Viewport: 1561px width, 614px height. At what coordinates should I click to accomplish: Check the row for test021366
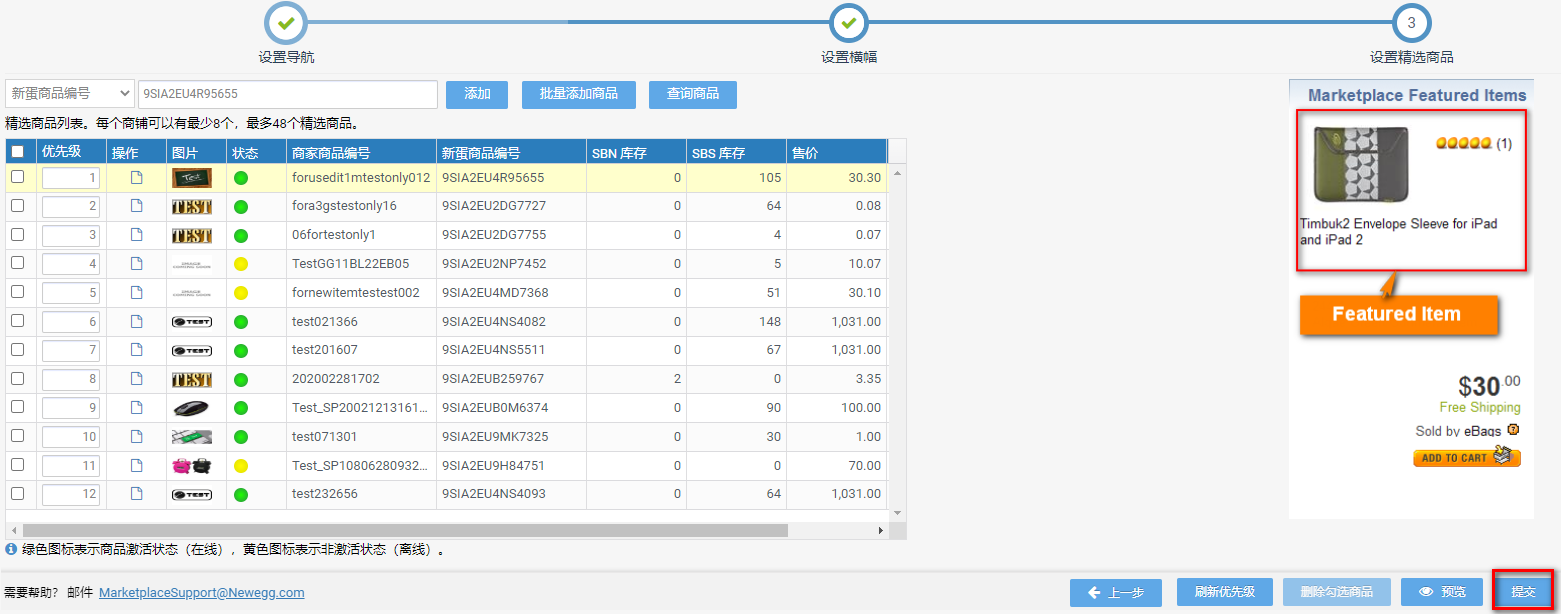[17, 322]
